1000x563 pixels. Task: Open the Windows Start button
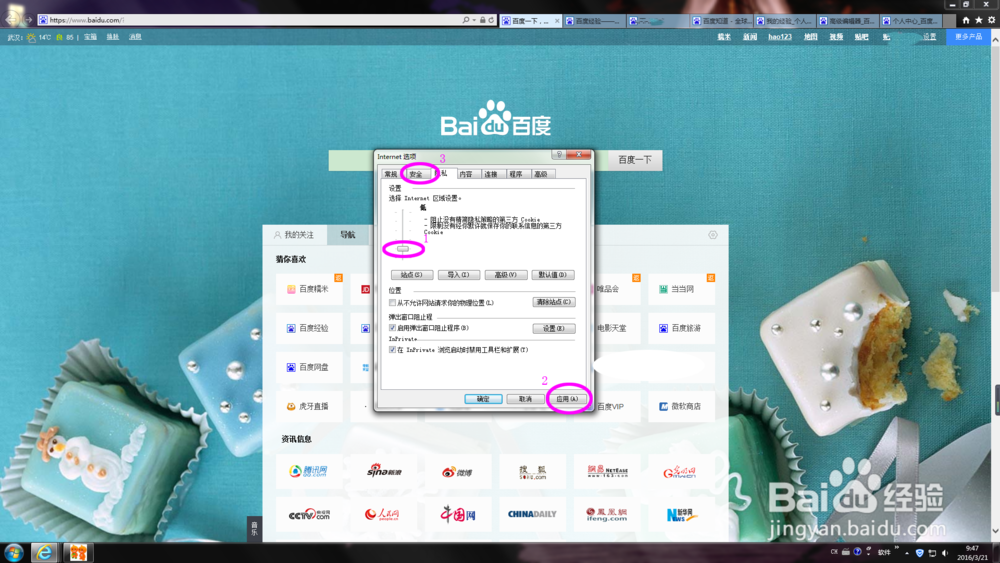14,552
